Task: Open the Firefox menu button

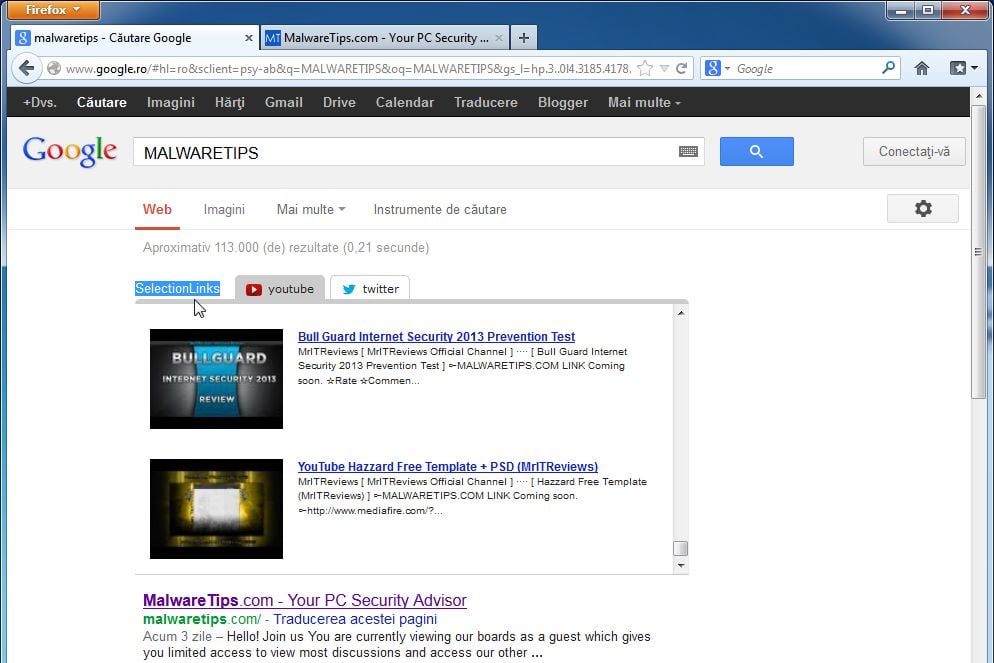Action: coord(53,10)
